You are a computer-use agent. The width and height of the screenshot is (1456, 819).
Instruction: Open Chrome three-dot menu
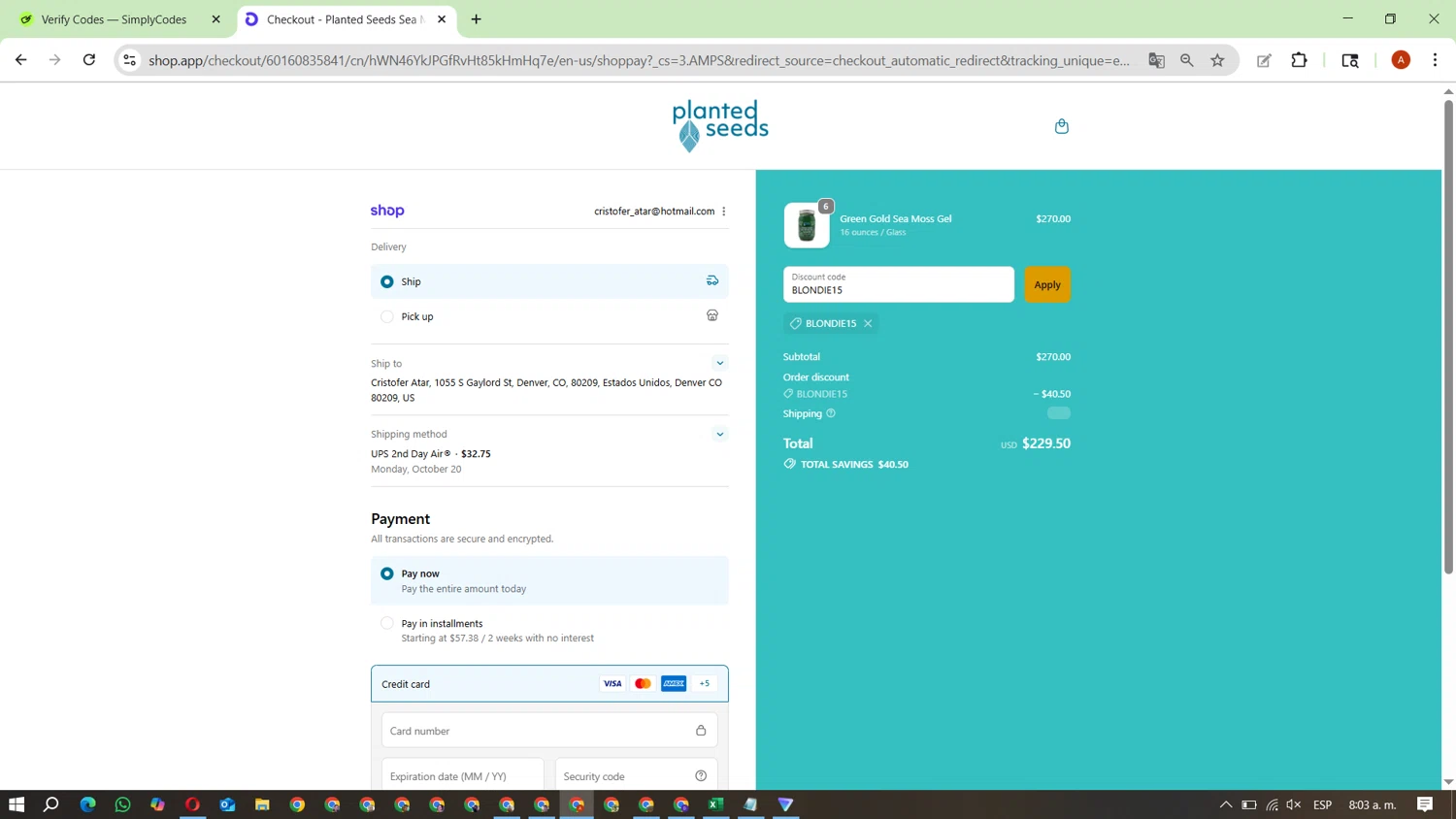pos(1435,60)
